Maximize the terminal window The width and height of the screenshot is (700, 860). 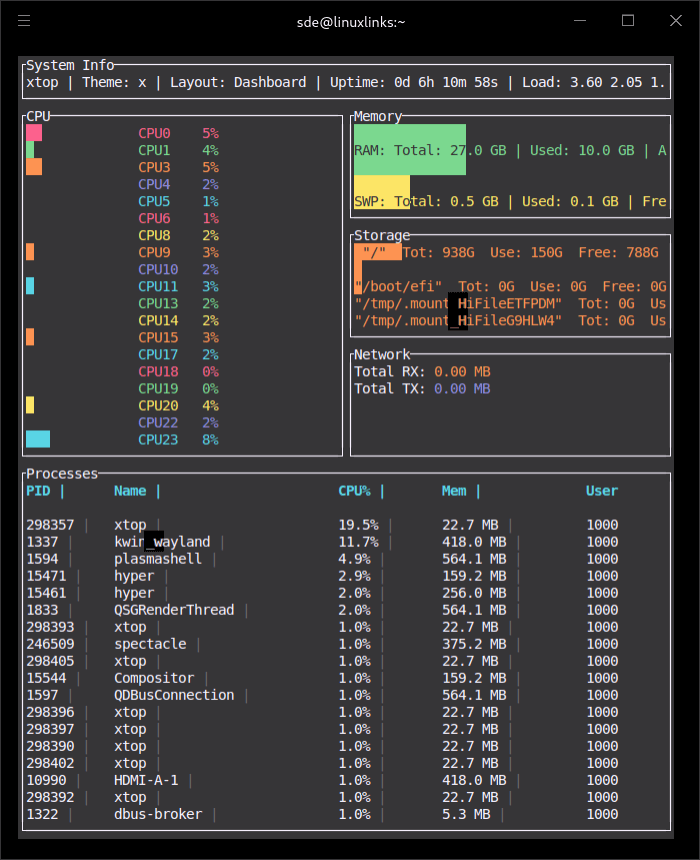click(x=628, y=21)
